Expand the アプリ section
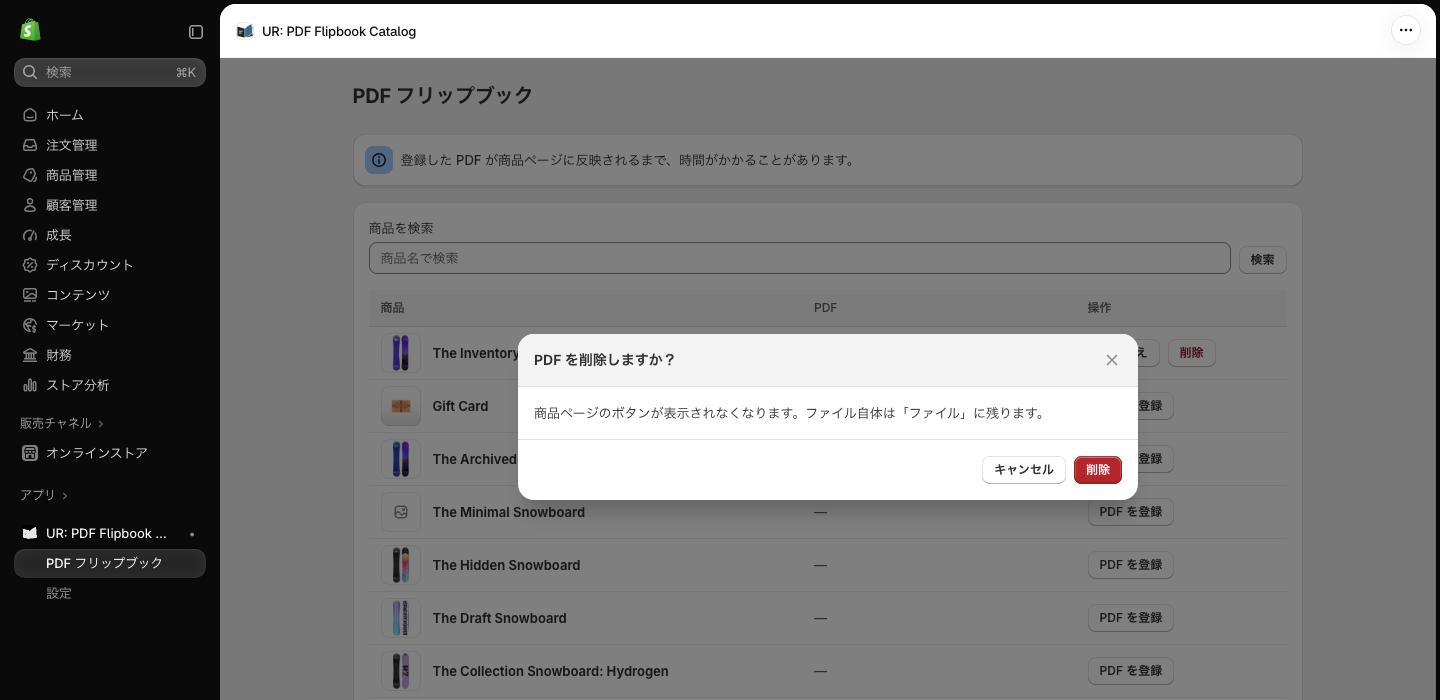 (x=44, y=495)
